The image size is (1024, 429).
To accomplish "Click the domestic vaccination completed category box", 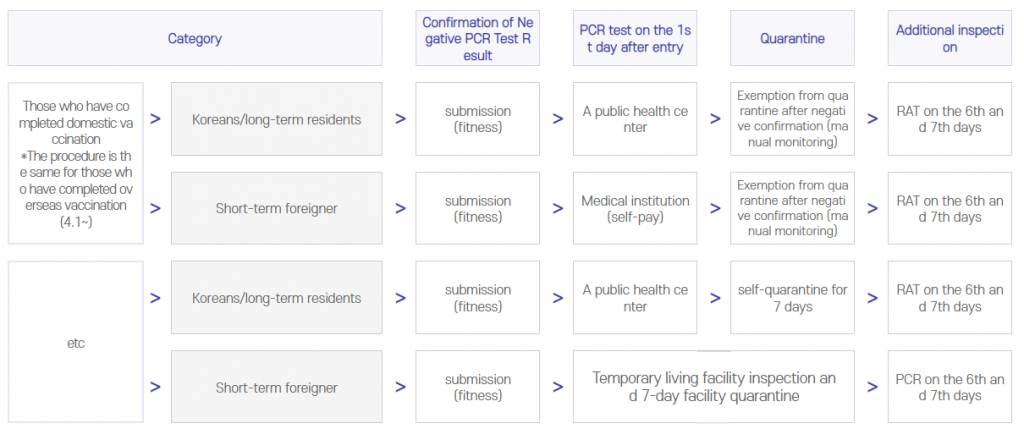I will click(76, 163).
